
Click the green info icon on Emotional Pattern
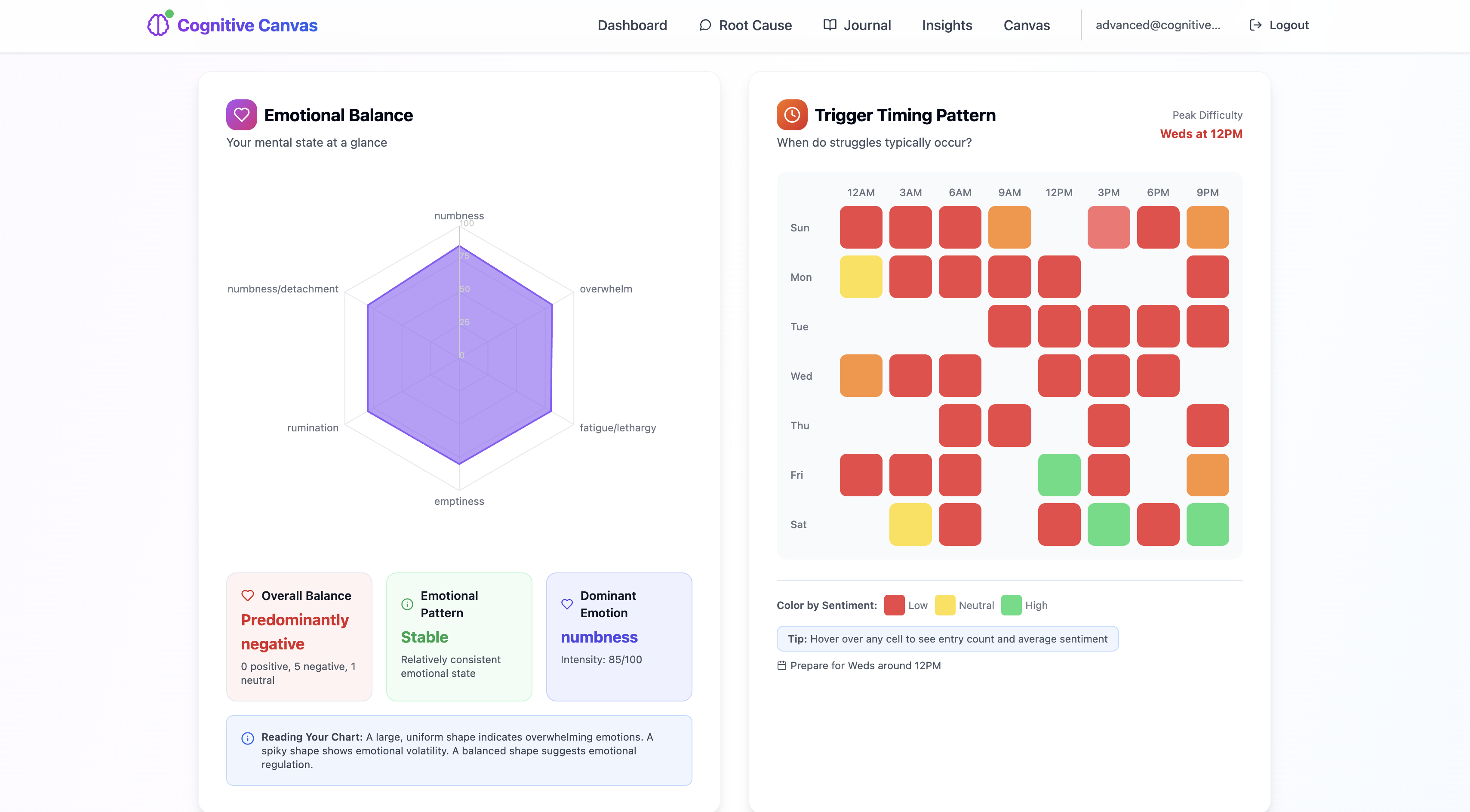click(407, 604)
